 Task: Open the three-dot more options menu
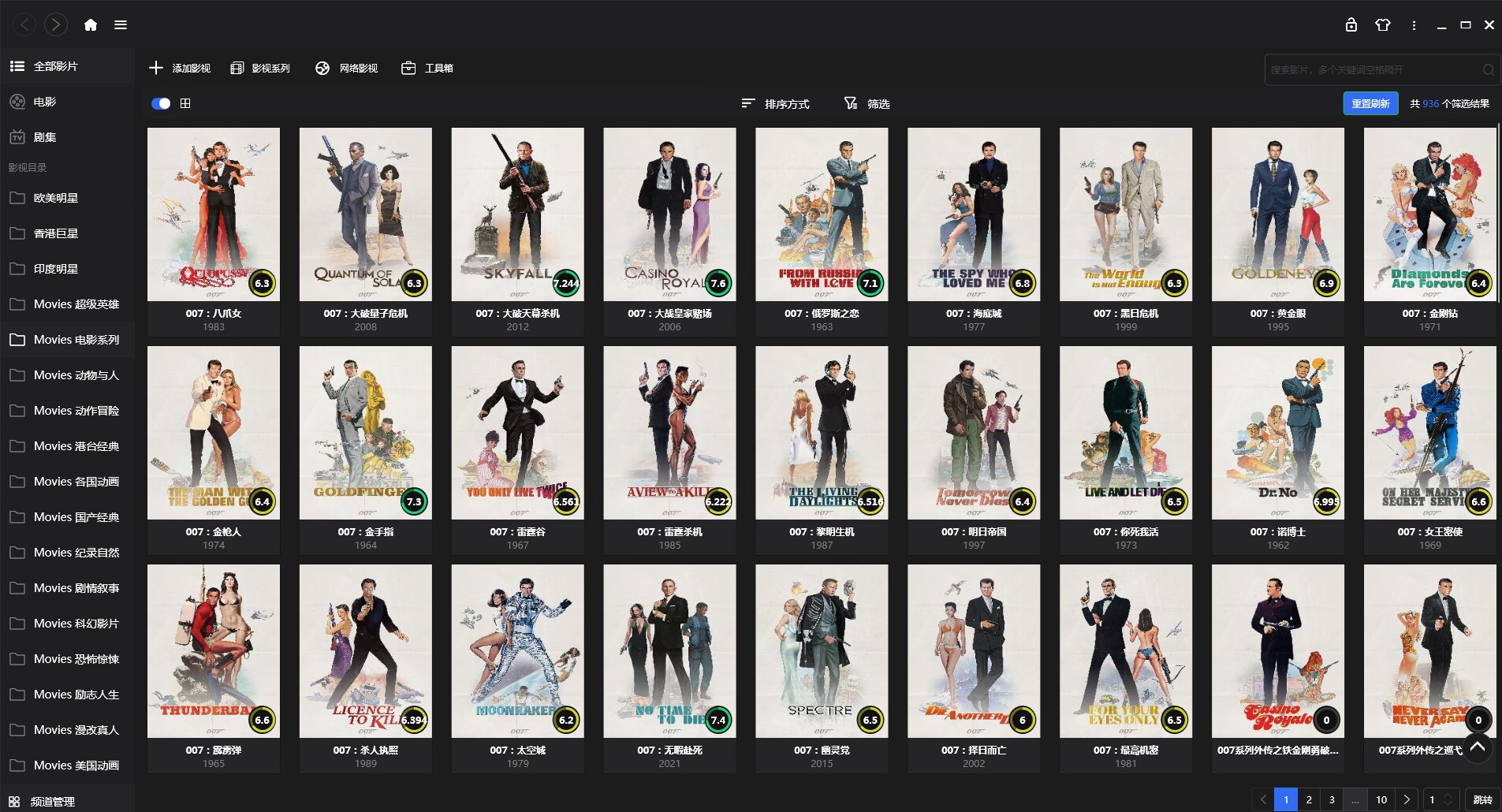(1414, 25)
